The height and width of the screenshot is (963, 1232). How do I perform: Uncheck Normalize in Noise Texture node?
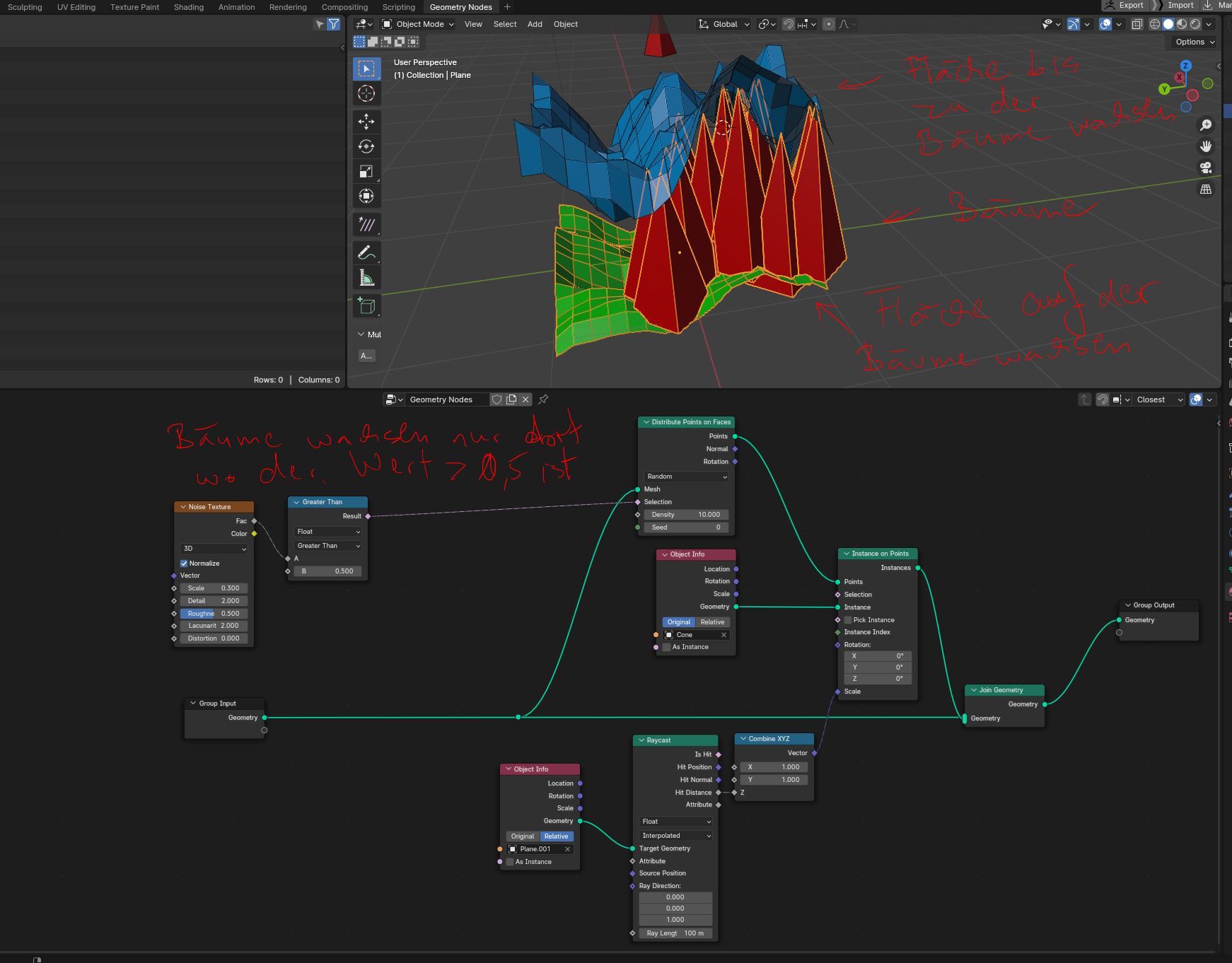point(184,564)
